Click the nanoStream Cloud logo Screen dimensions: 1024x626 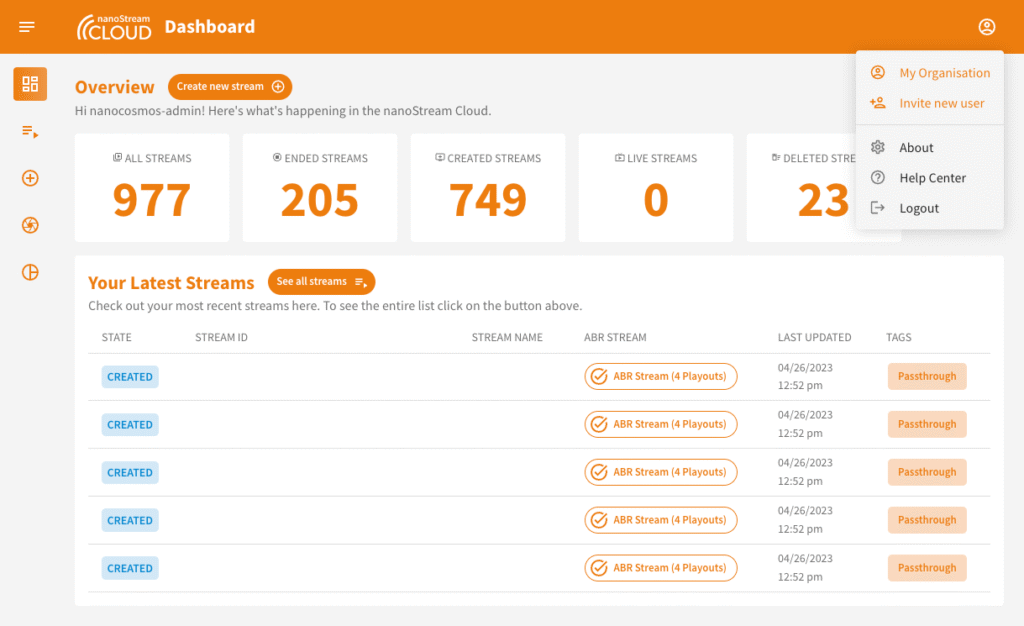tap(114, 27)
